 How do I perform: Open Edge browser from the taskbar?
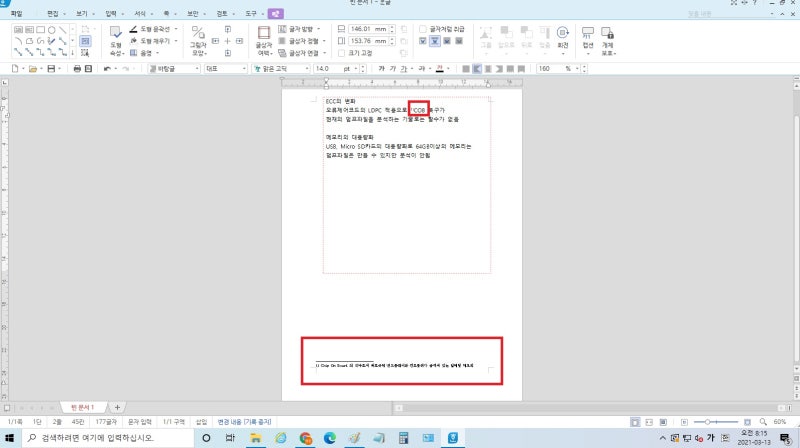pyautogui.click(x=330, y=438)
